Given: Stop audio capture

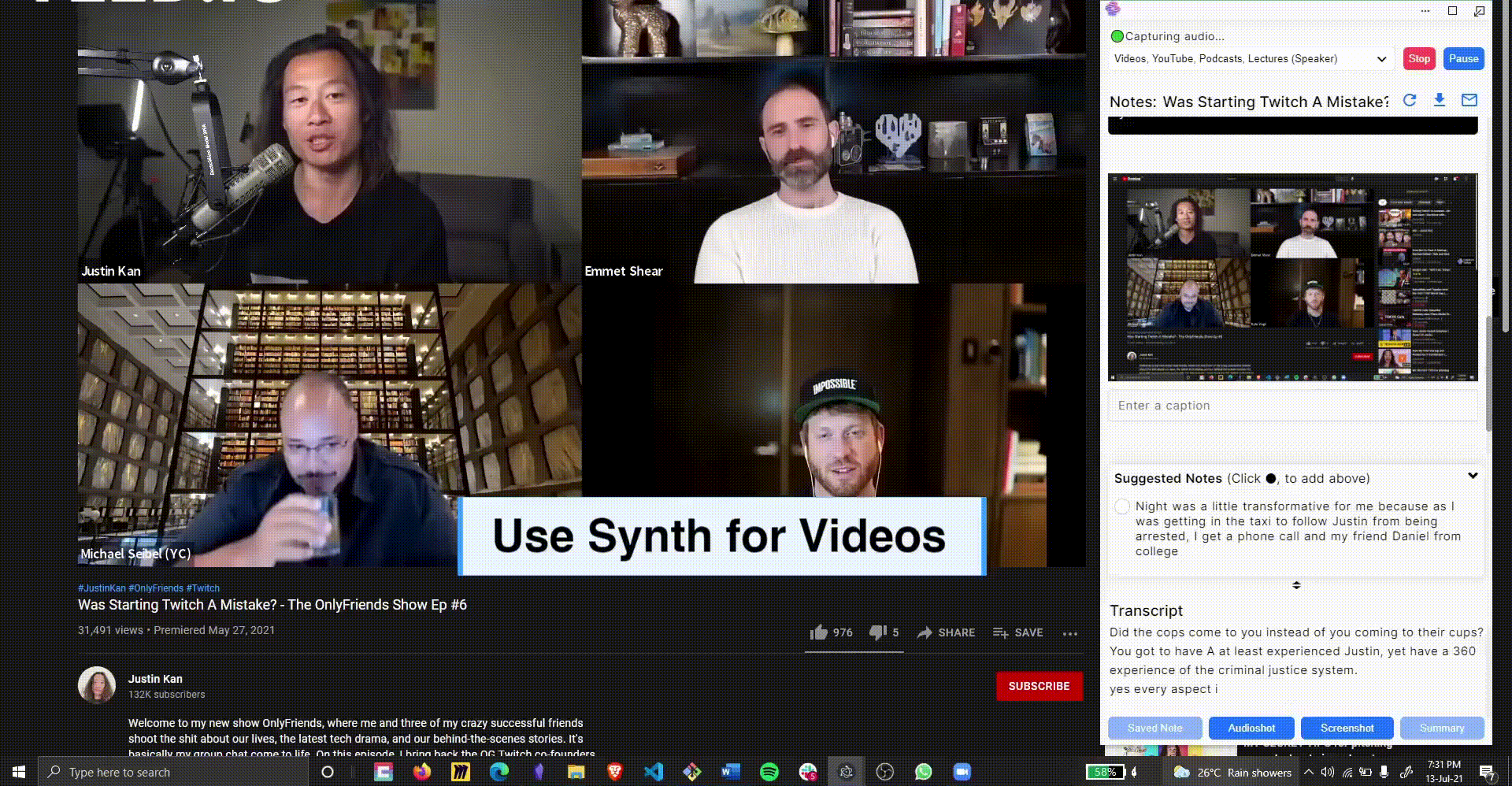Looking at the screenshot, I should click(1419, 59).
